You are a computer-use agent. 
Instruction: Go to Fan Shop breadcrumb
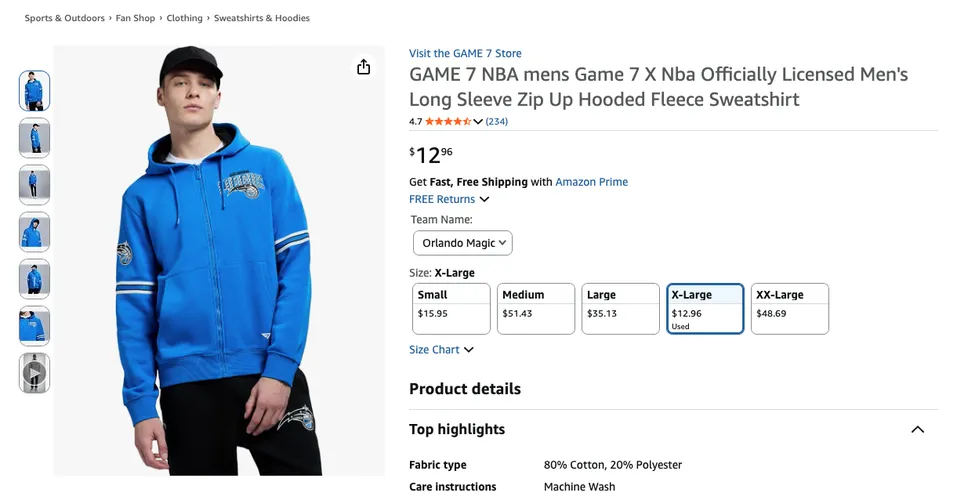click(135, 18)
